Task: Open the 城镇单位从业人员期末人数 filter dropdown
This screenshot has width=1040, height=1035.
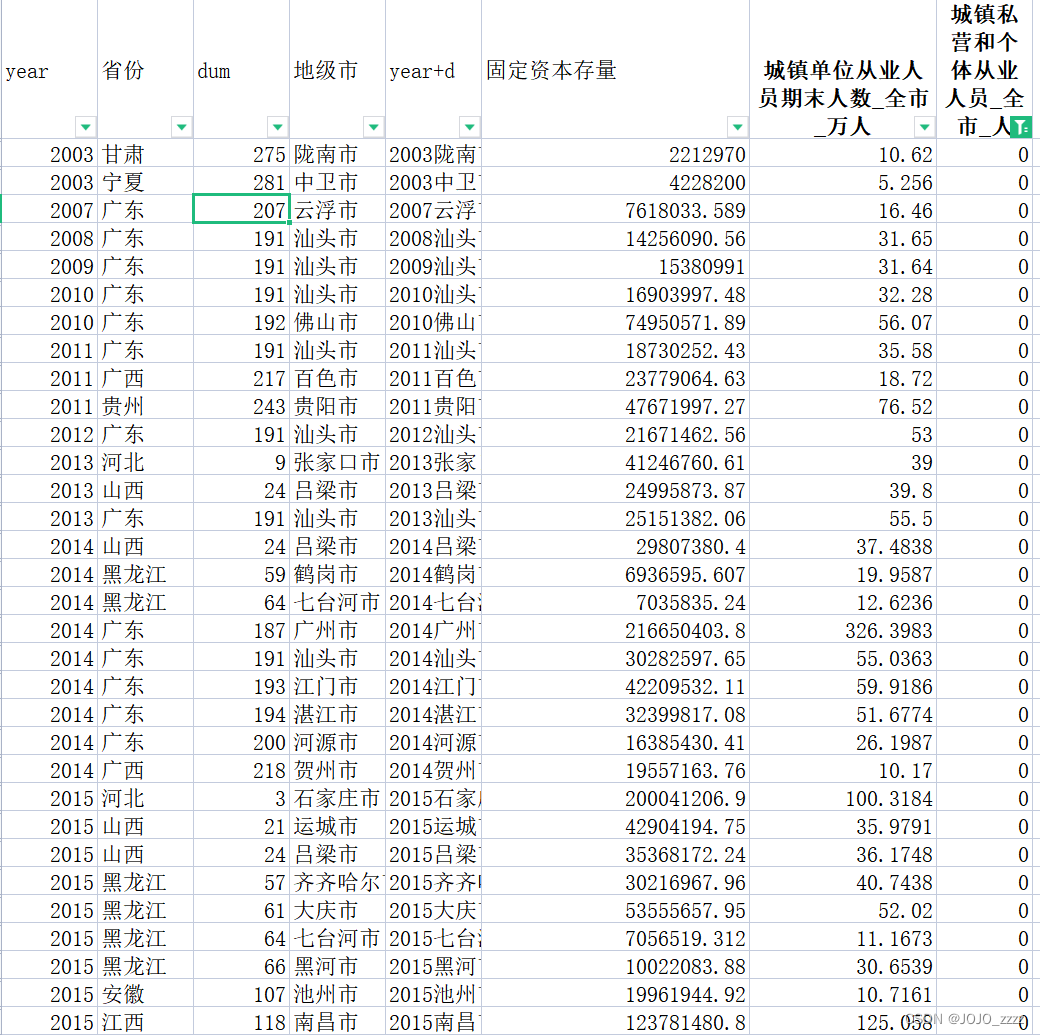Action: [924, 127]
